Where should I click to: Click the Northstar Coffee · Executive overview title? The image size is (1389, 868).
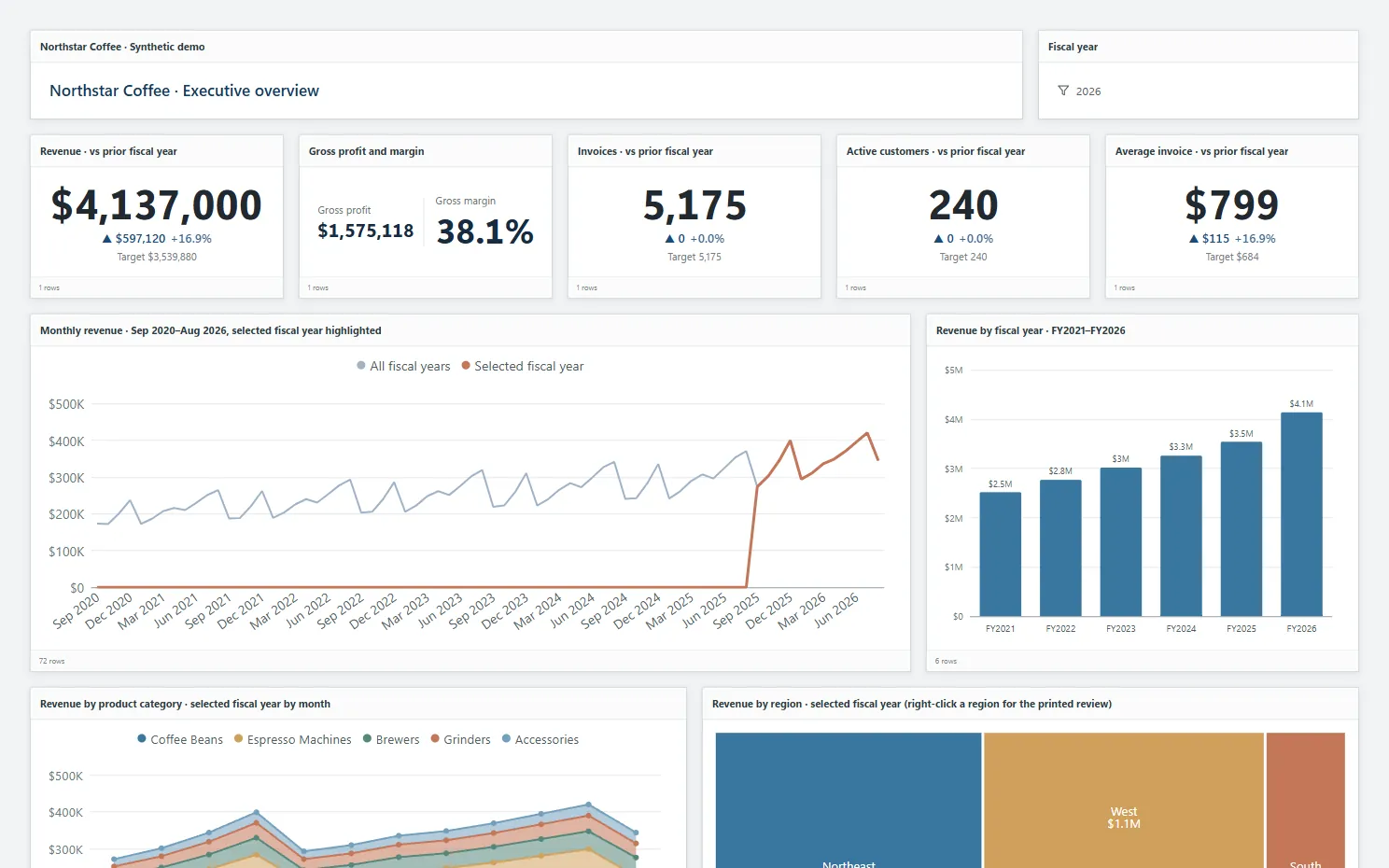point(184,91)
